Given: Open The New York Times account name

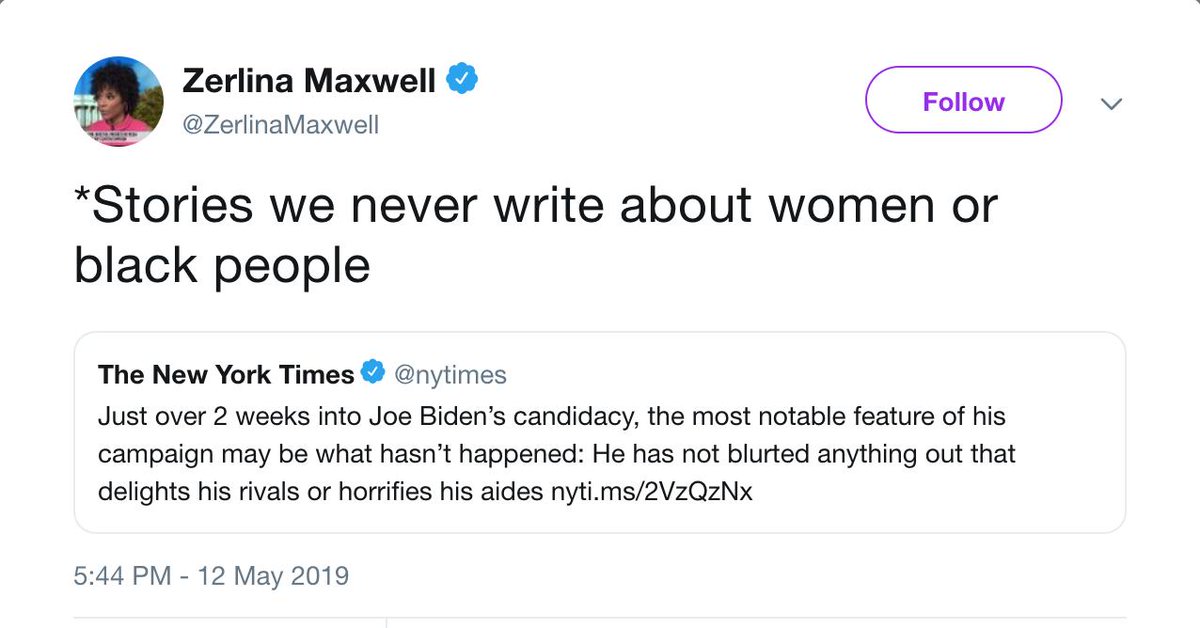Looking at the screenshot, I should coord(226,374).
